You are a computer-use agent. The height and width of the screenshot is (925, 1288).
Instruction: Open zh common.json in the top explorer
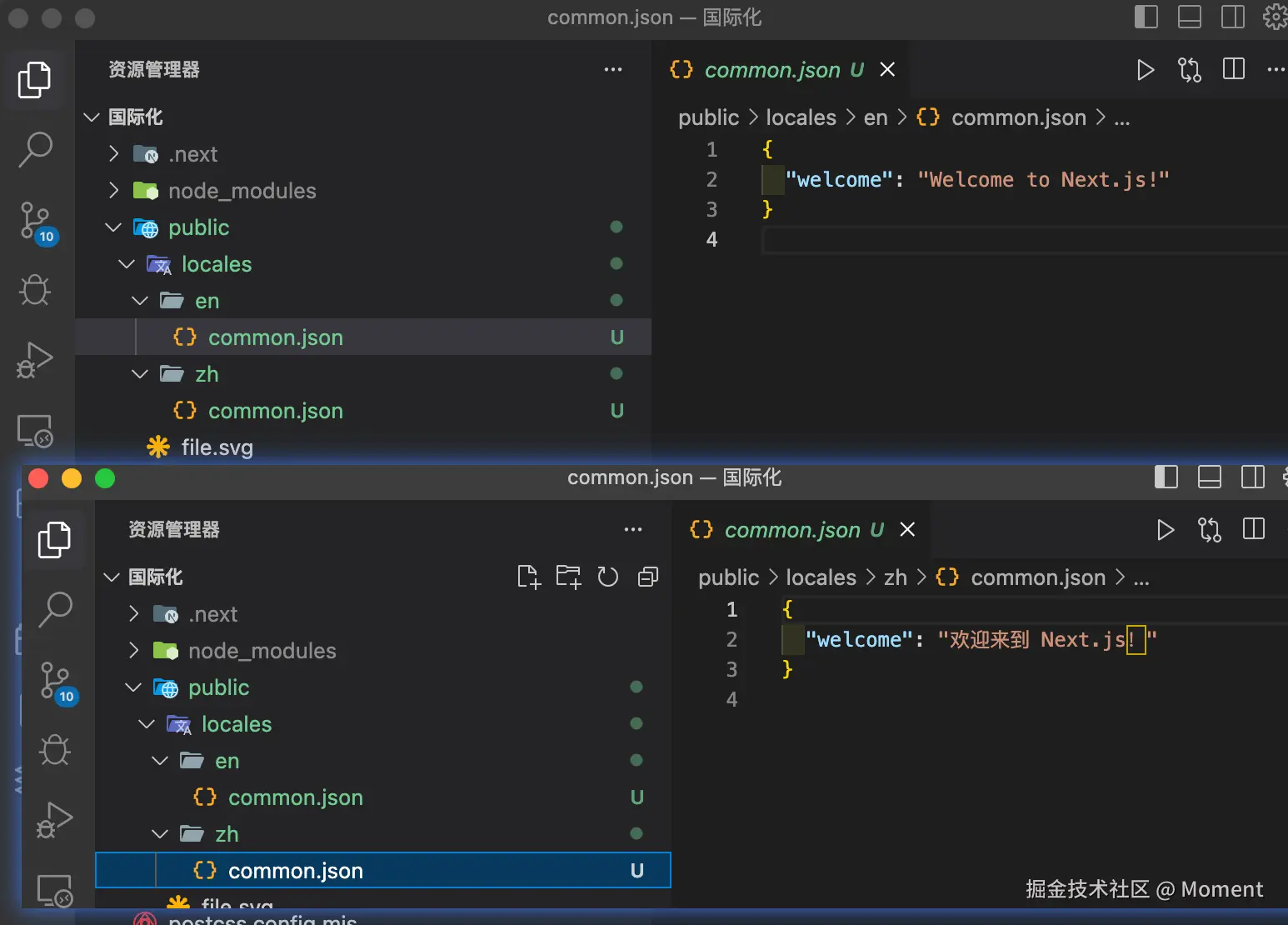363,411
